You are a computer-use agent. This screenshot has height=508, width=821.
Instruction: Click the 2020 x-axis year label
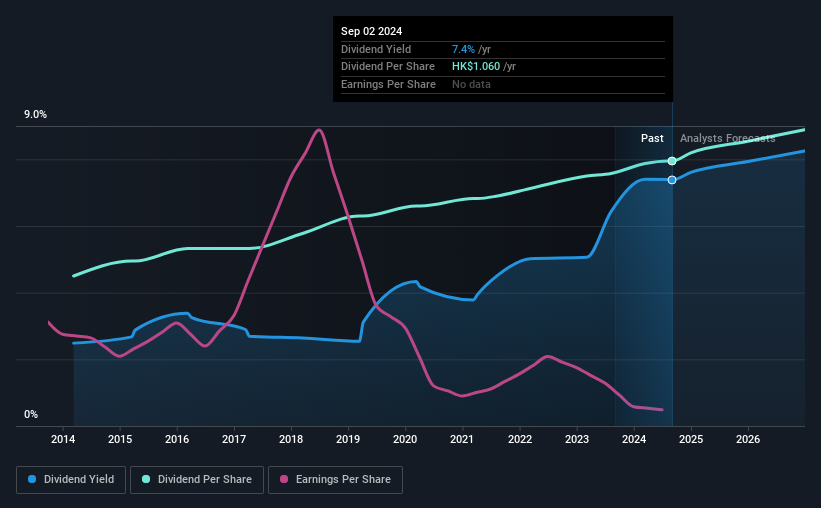point(405,439)
